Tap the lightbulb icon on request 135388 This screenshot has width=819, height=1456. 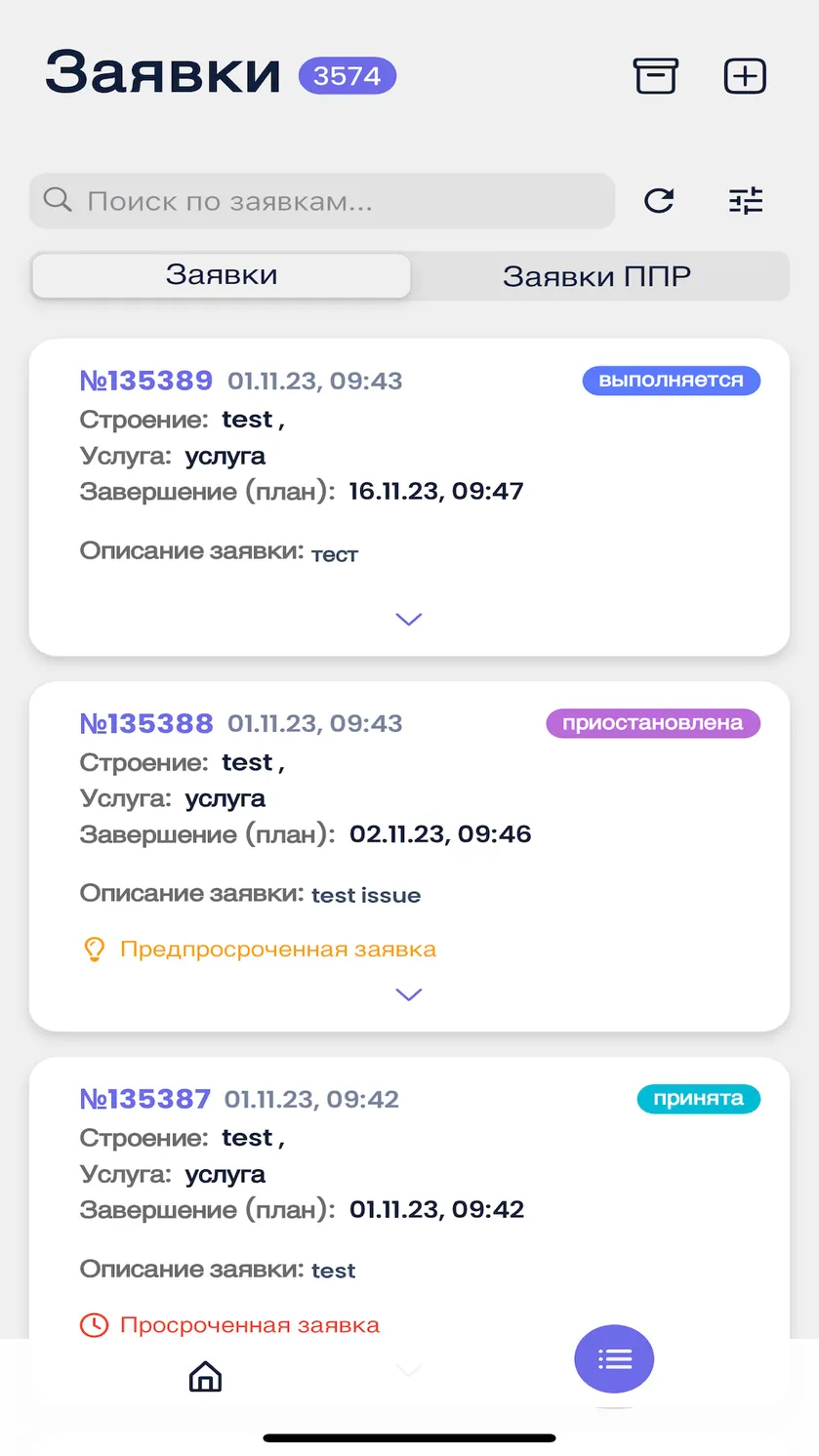94,950
